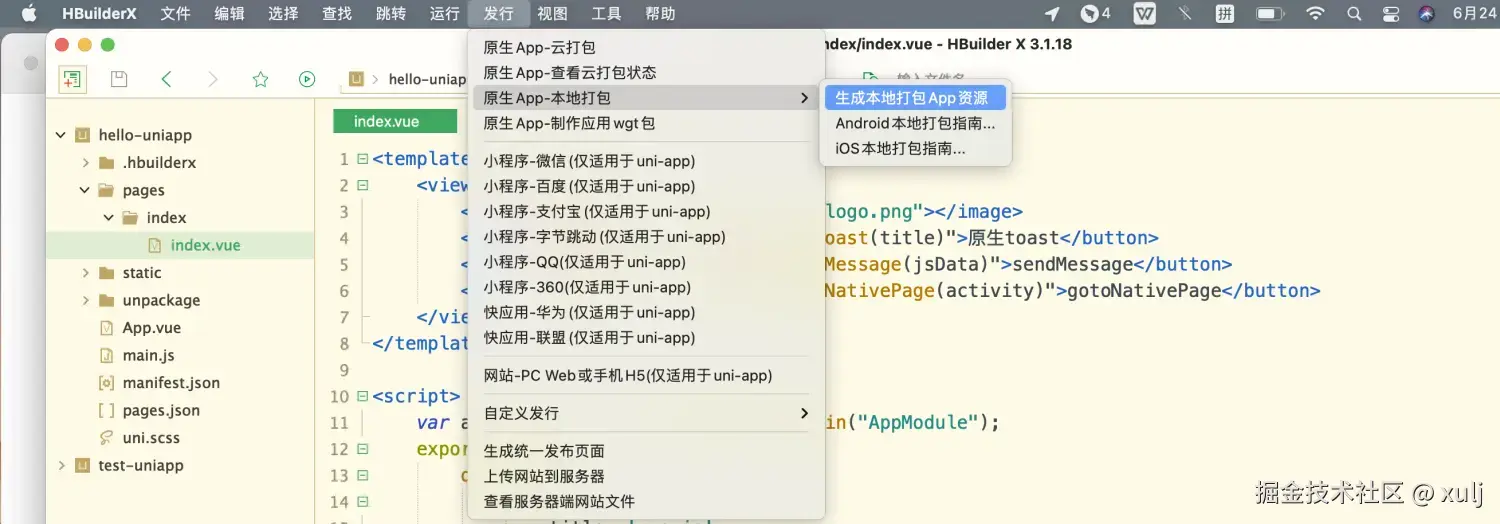Open the 帮助 menu
The width and height of the screenshot is (1500, 524).
[660, 13]
